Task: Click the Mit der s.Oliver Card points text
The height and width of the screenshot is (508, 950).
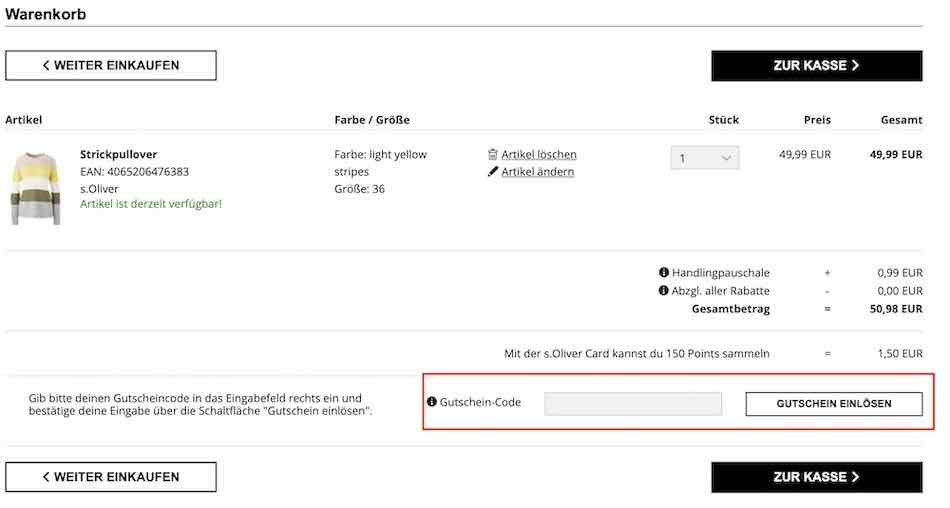Action: (637, 353)
